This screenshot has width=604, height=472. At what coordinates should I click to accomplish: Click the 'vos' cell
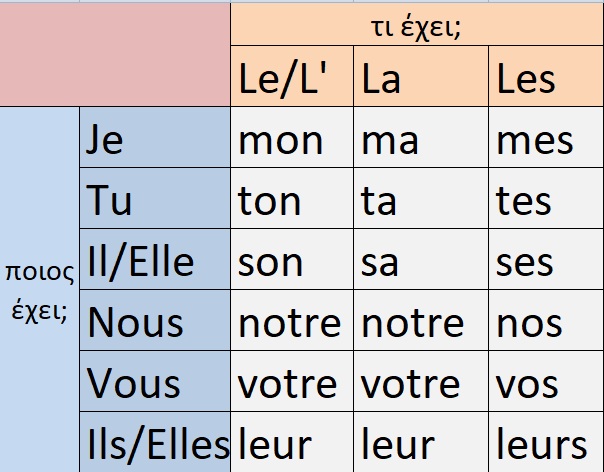click(546, 381)
